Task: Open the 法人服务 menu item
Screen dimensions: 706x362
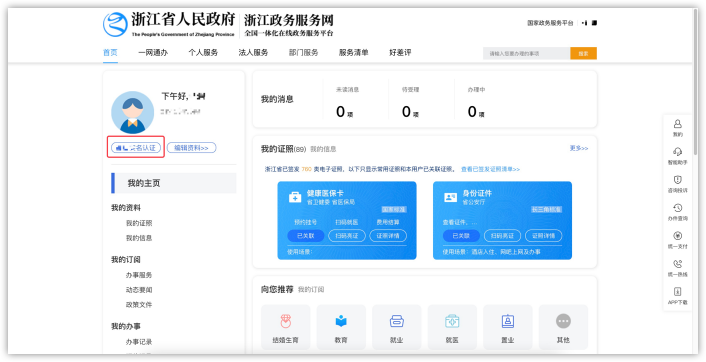Action: (253, 53)
